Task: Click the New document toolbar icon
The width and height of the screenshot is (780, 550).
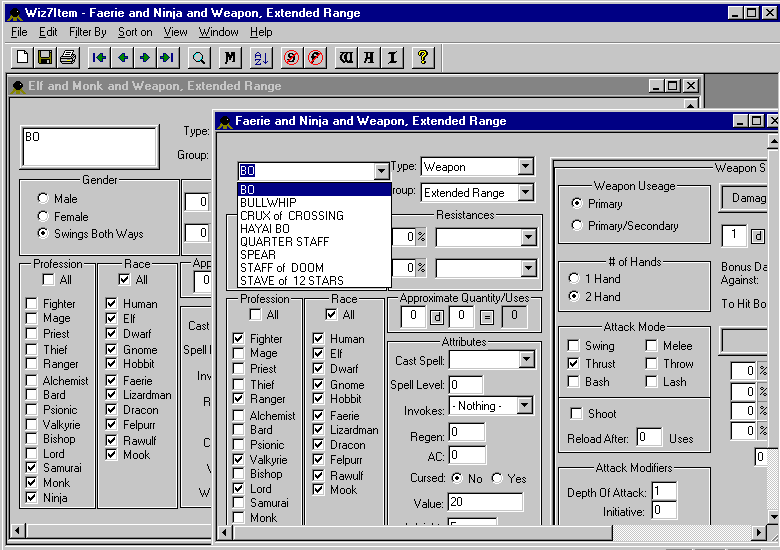Action: 22,58
